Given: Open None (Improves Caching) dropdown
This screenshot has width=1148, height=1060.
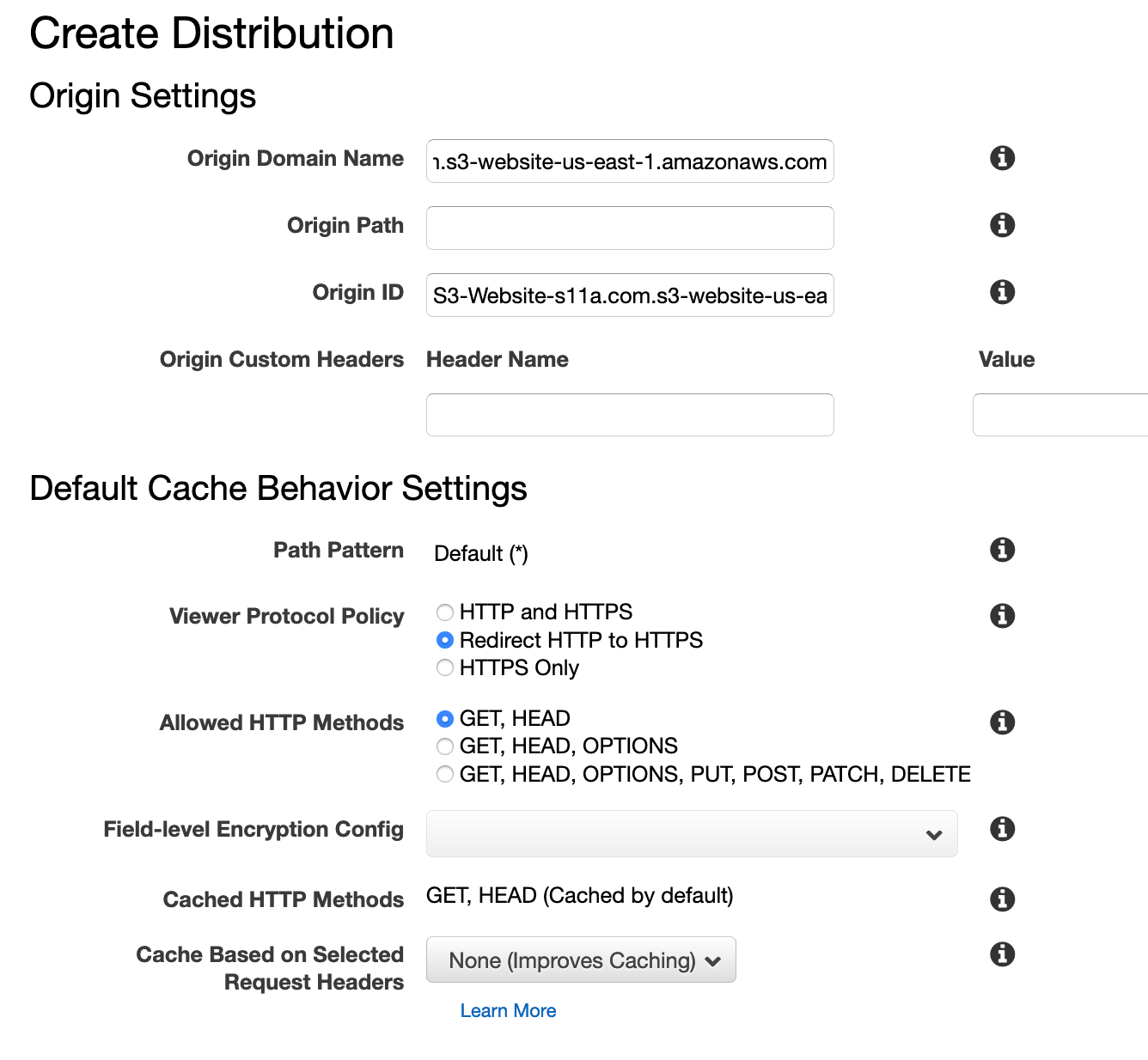Looking at the screenshot, I should coord(581,959).
